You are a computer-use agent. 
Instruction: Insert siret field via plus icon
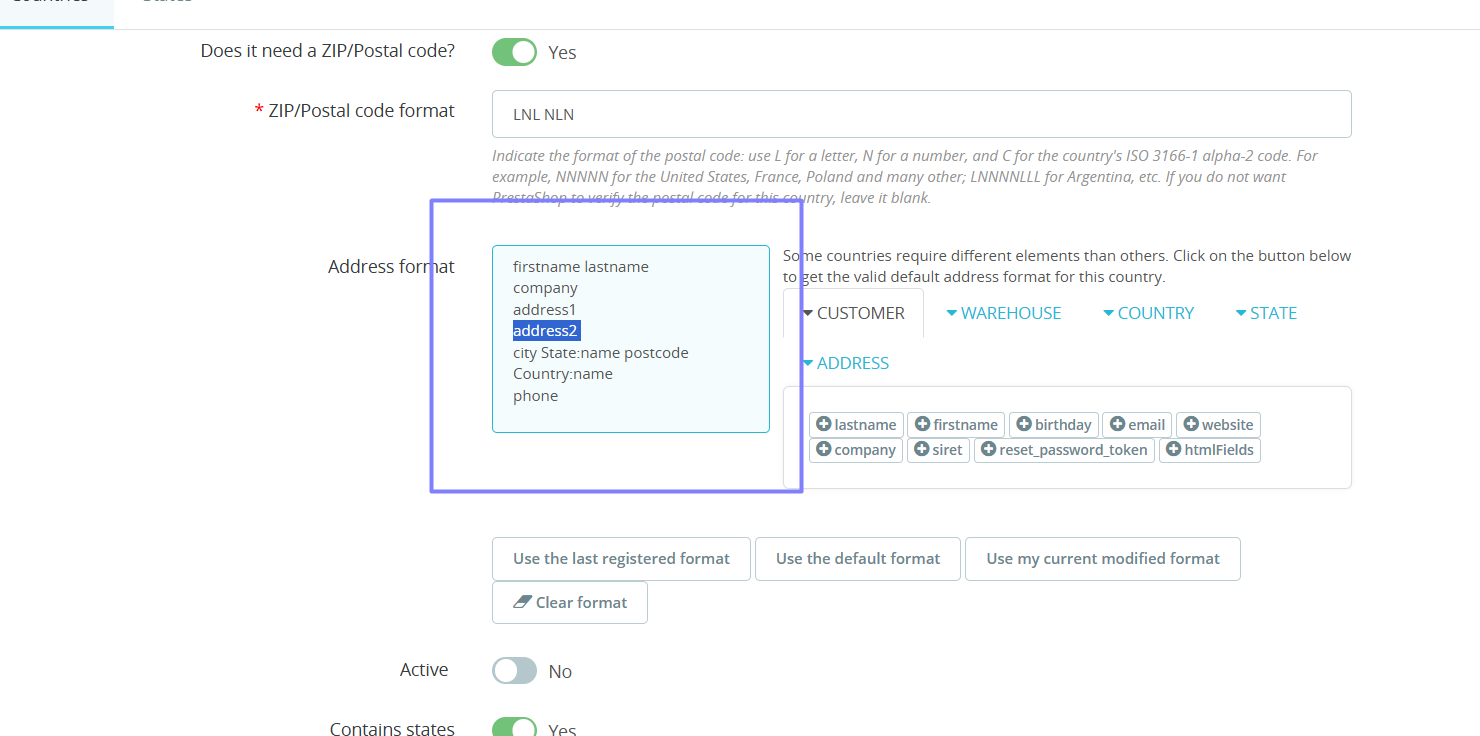pos(922,449)
